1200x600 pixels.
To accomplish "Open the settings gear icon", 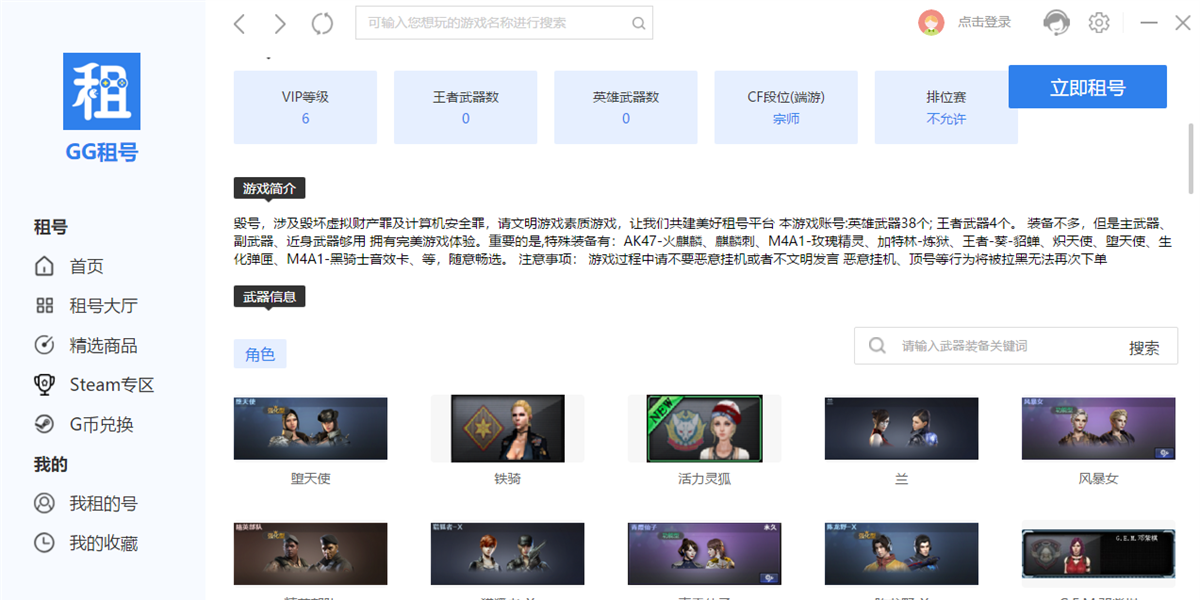I will (x=1099, y=22).
